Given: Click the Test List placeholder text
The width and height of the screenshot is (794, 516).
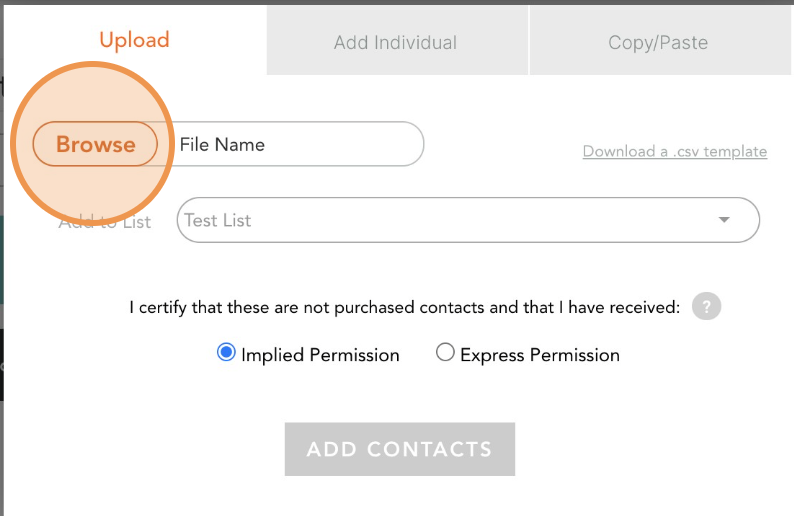Looking at the screenshot, I should coord(218,220).
